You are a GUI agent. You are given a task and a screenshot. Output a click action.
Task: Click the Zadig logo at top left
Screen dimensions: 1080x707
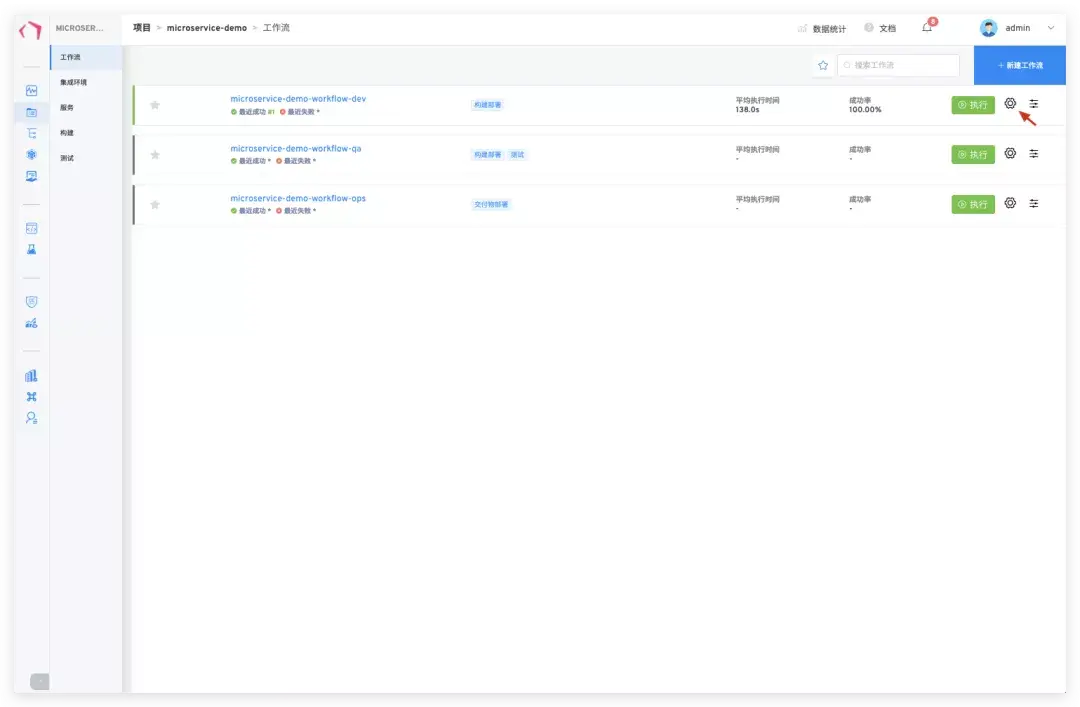point(29,30)
